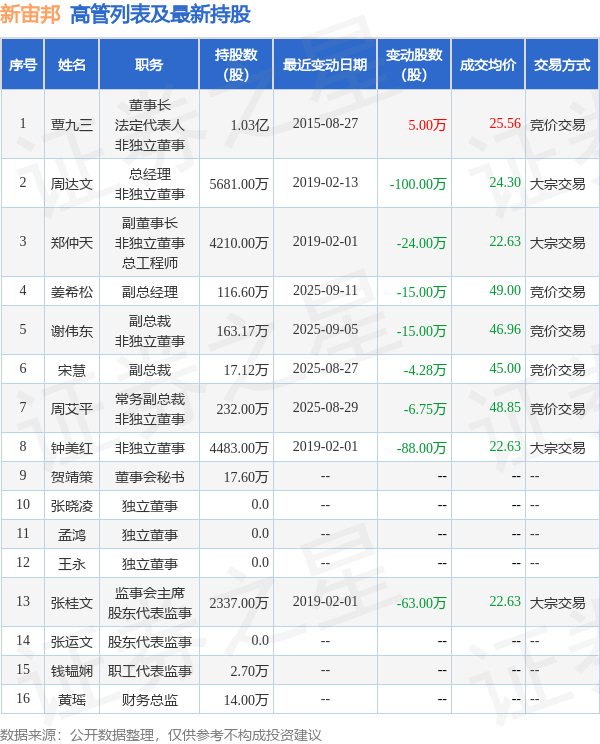The width and height of the screenshot is (600, 744).
Task: Click the date 2025-08-29
Action: click(325, 407)
